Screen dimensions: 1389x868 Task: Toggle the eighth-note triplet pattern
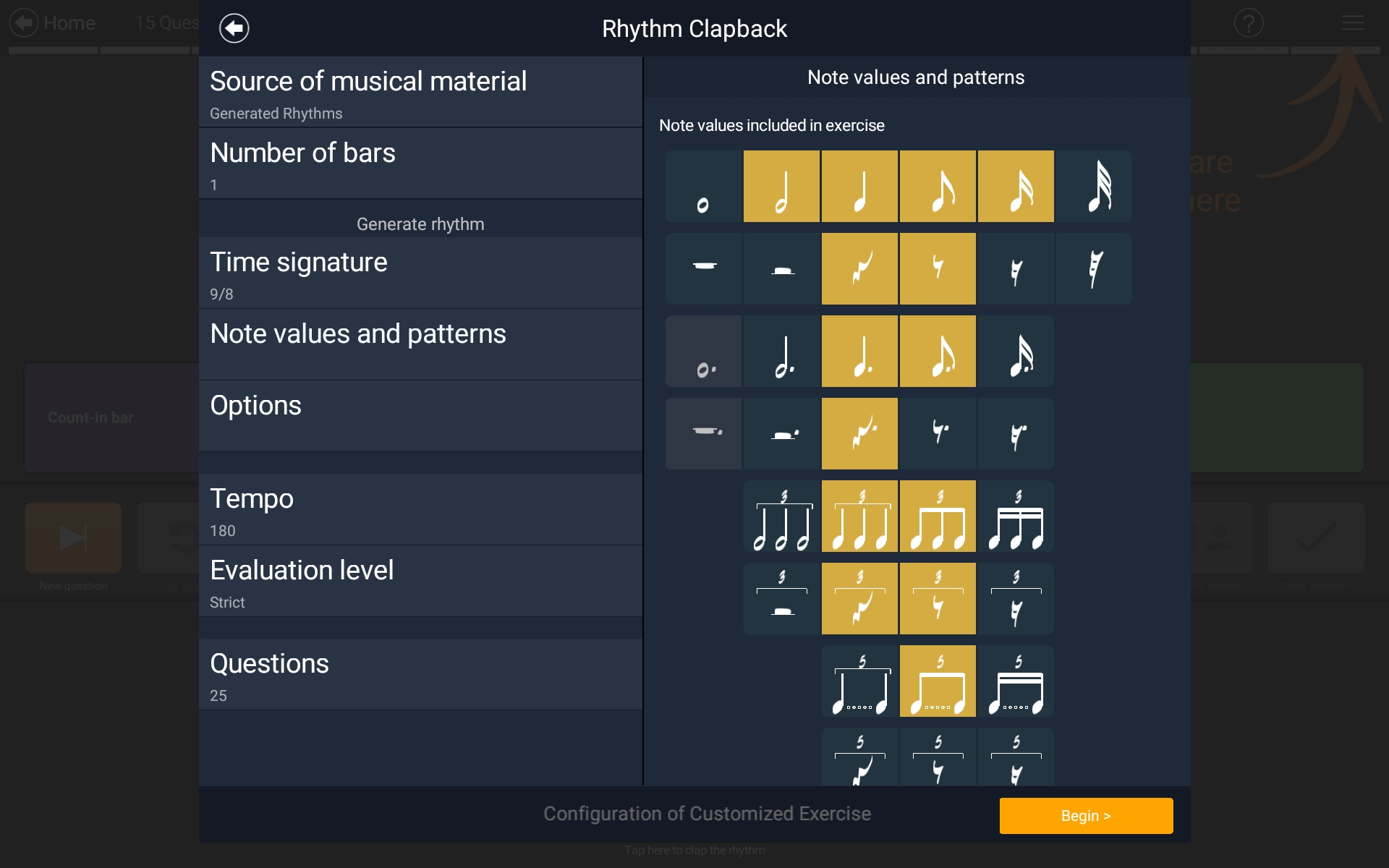tap(938, 516)
